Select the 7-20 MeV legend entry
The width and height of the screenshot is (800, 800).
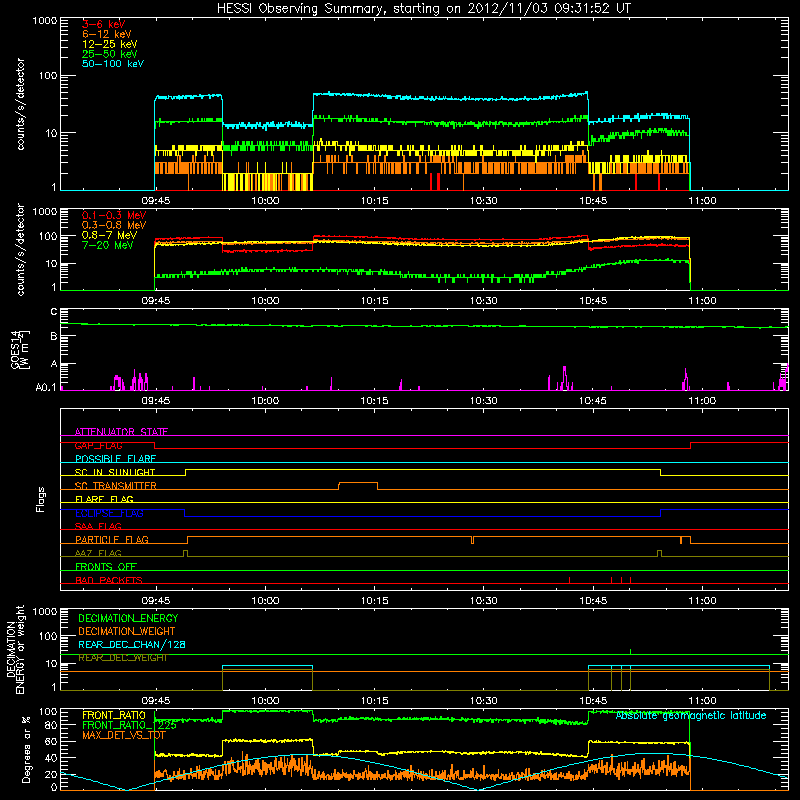click(x=108, y=245)
